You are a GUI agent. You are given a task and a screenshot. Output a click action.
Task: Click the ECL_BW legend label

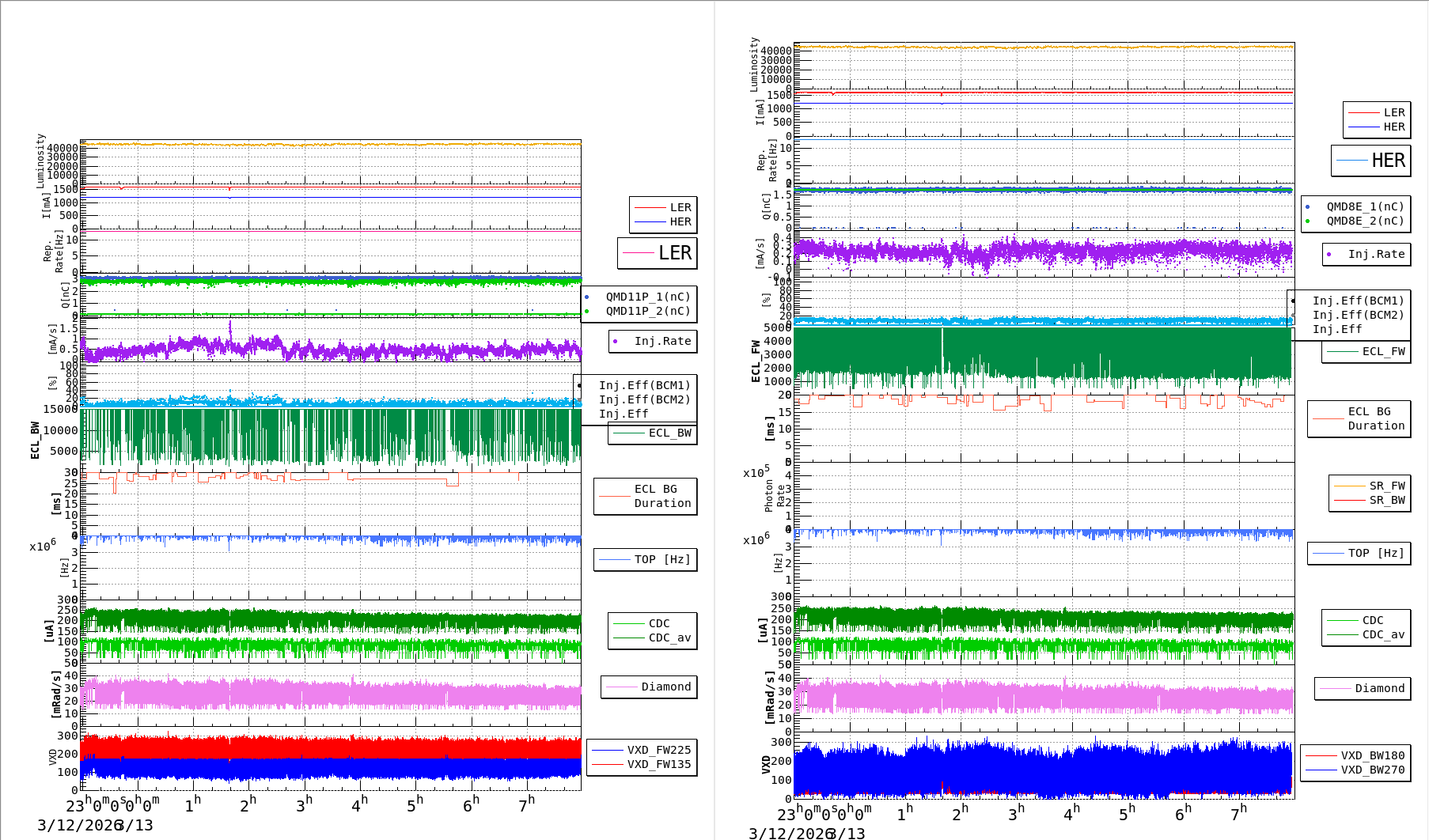[669, 433]
